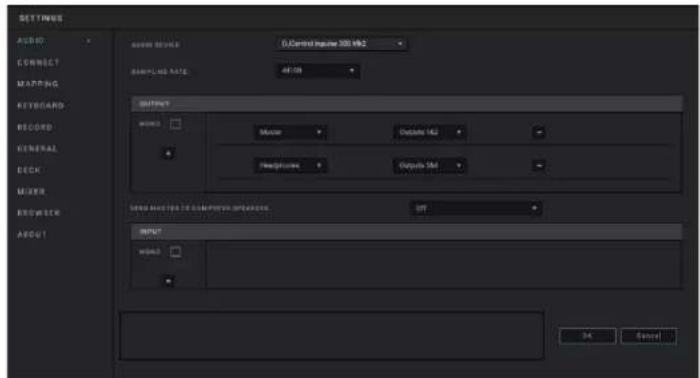Image resolution: width=700 pixels, height=378 pixels.
Task: Toggle the Mono checkbox under Input
Action: pyautogui.click(x=175, y=252)
